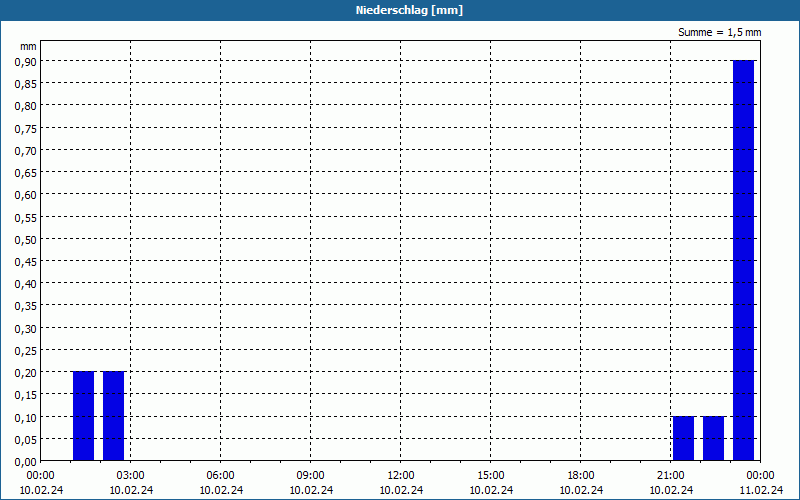The height and width of the screenshot is (500, 800).
Task: Click the 0,25 y-axis value
Action: (26, 351)
